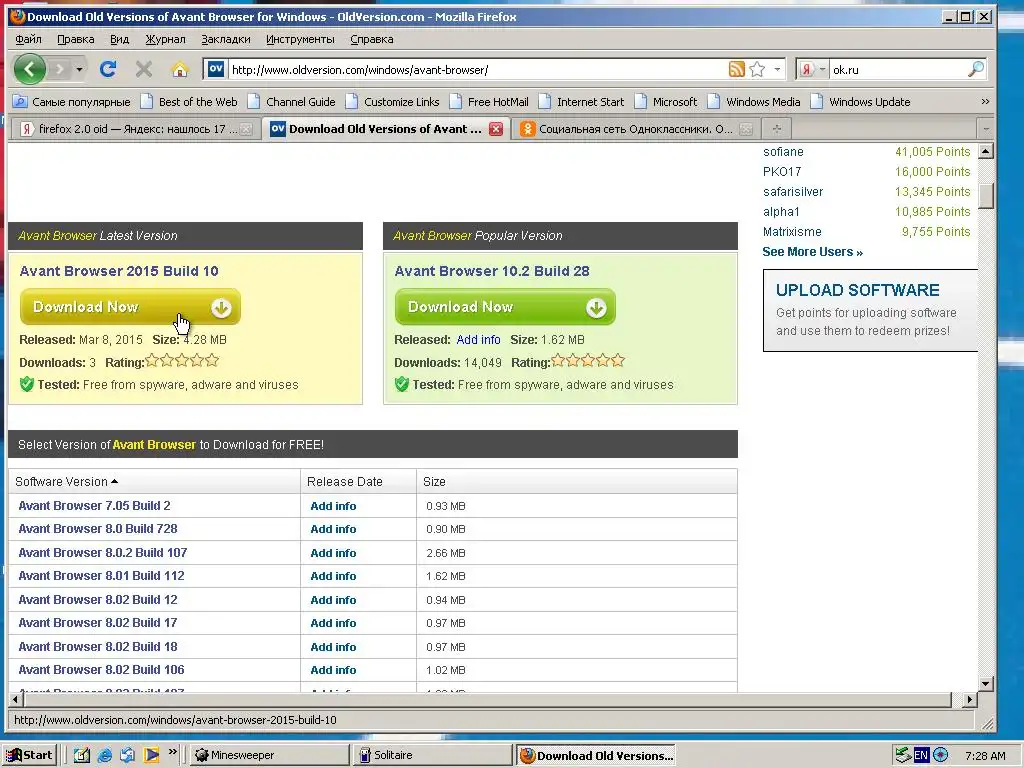This screenshot has height=768, width=1024.
Task: Open Avant Browser 8.02 Build 106 link
Action: (101, 670)
